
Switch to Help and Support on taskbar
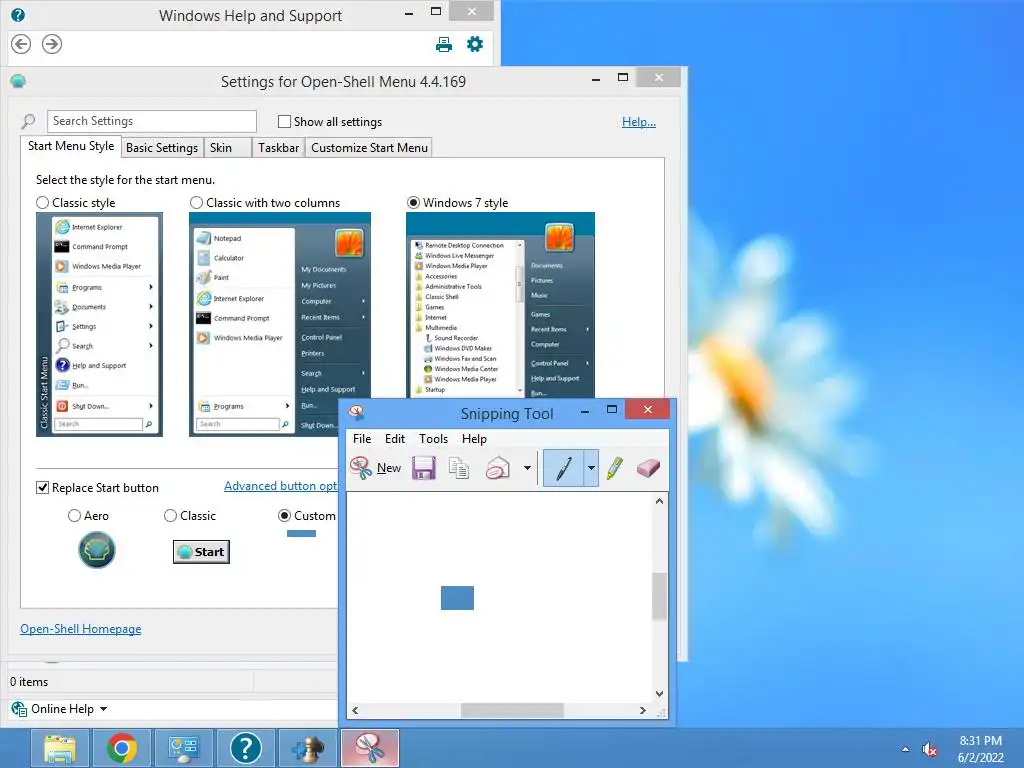[x=246, y=748]
